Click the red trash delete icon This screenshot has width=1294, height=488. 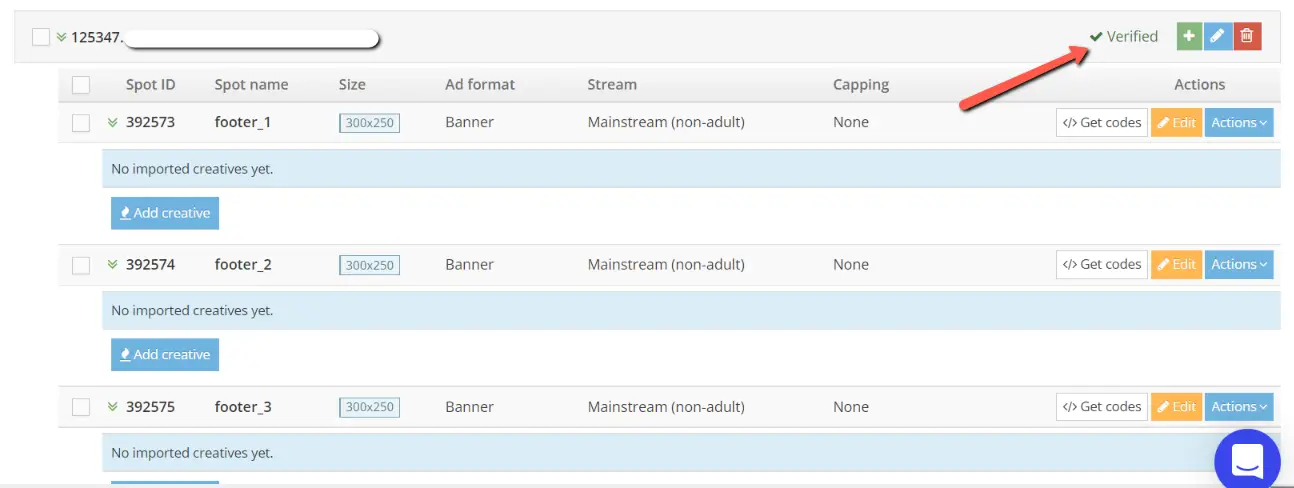(1247, 36)
